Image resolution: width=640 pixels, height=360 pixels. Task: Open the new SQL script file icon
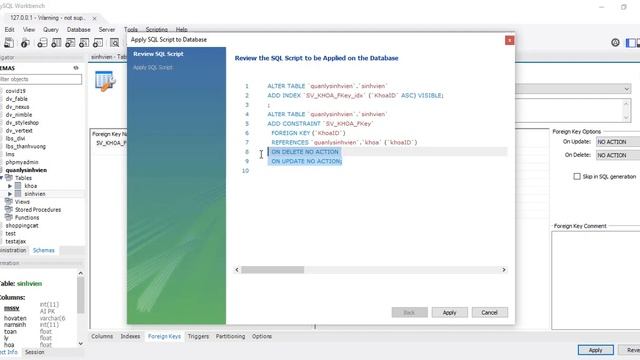click(9, 42)
